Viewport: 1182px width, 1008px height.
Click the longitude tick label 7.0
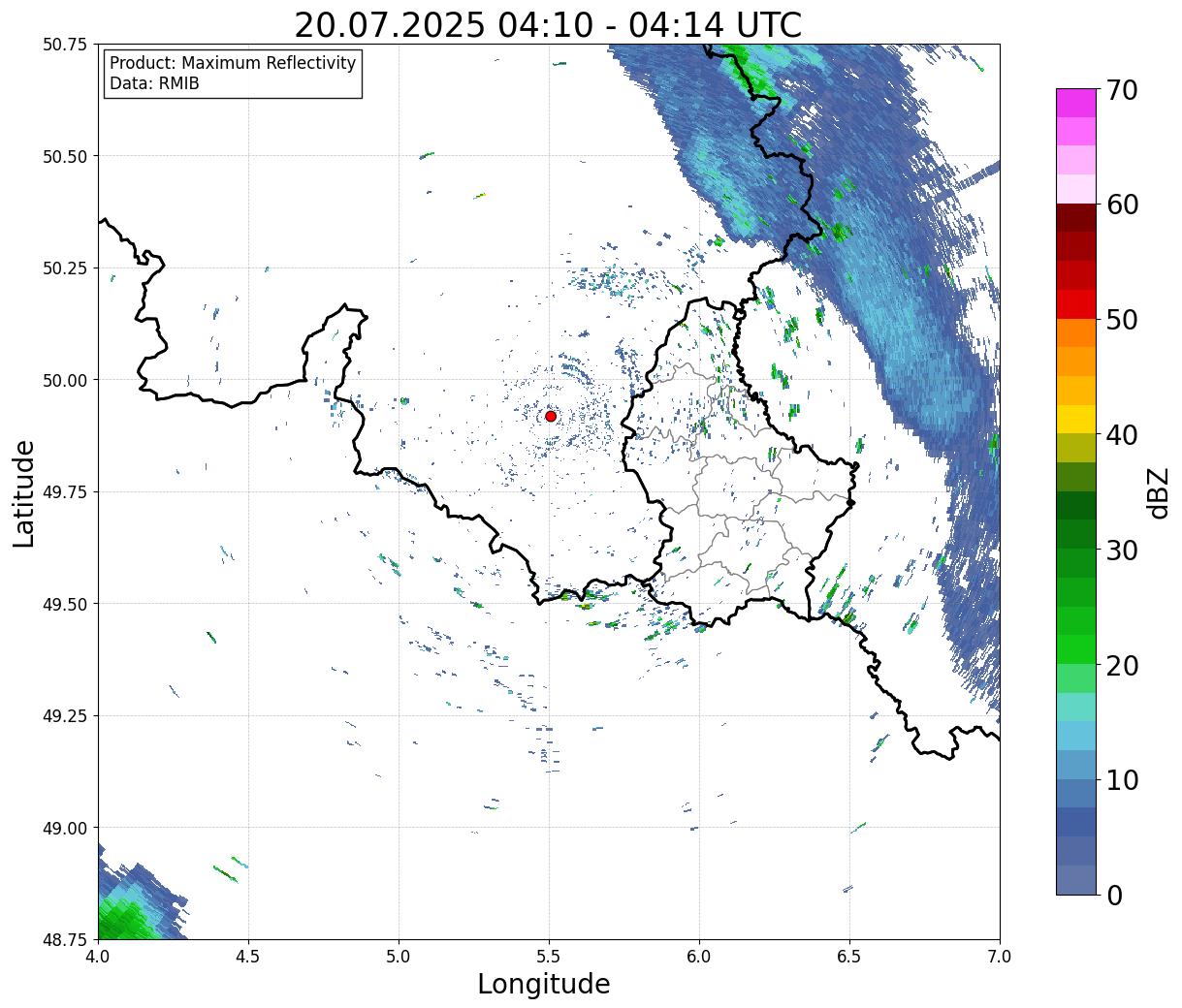click(x=1000, y=956)
